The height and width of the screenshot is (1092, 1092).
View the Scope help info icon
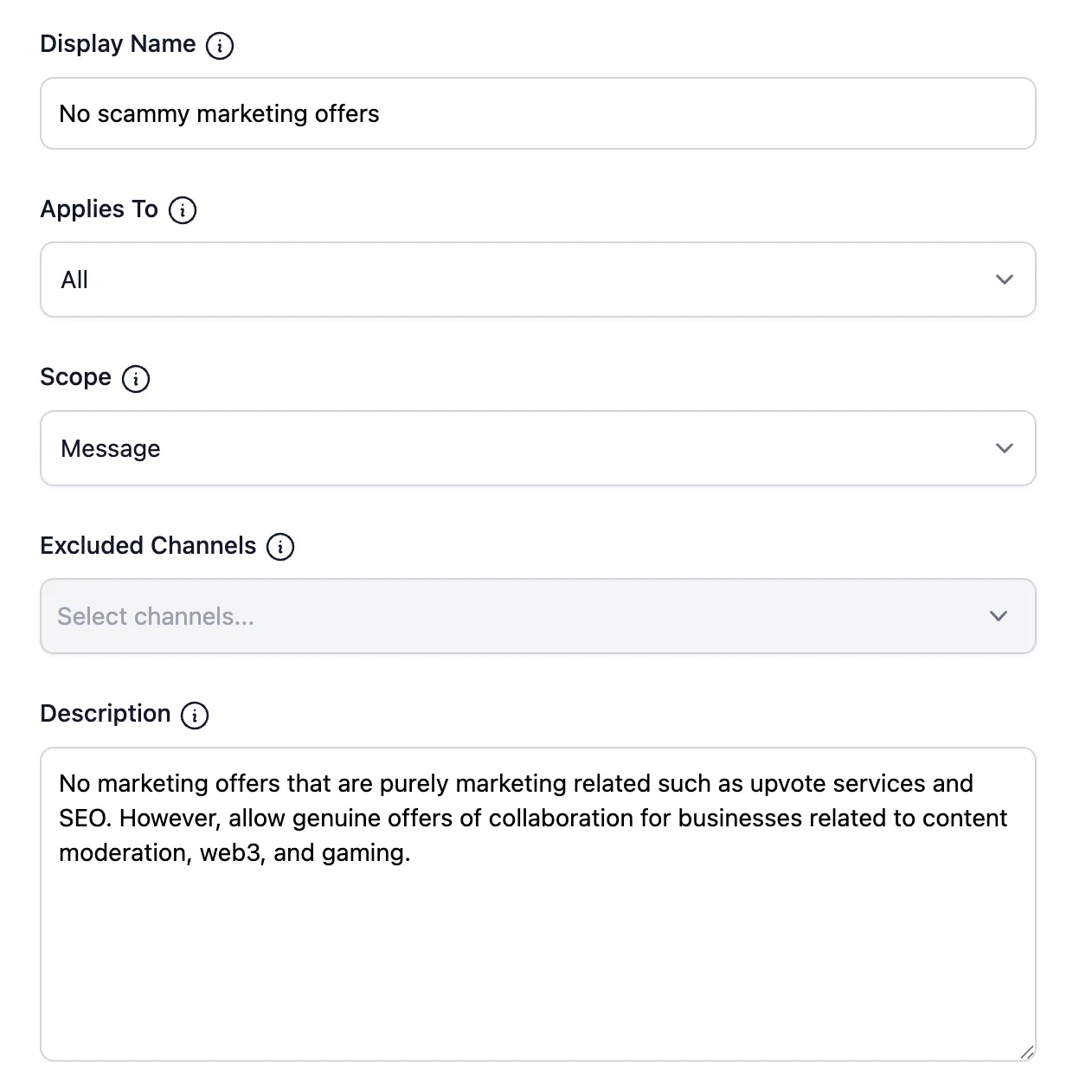[x=136, y=378]
